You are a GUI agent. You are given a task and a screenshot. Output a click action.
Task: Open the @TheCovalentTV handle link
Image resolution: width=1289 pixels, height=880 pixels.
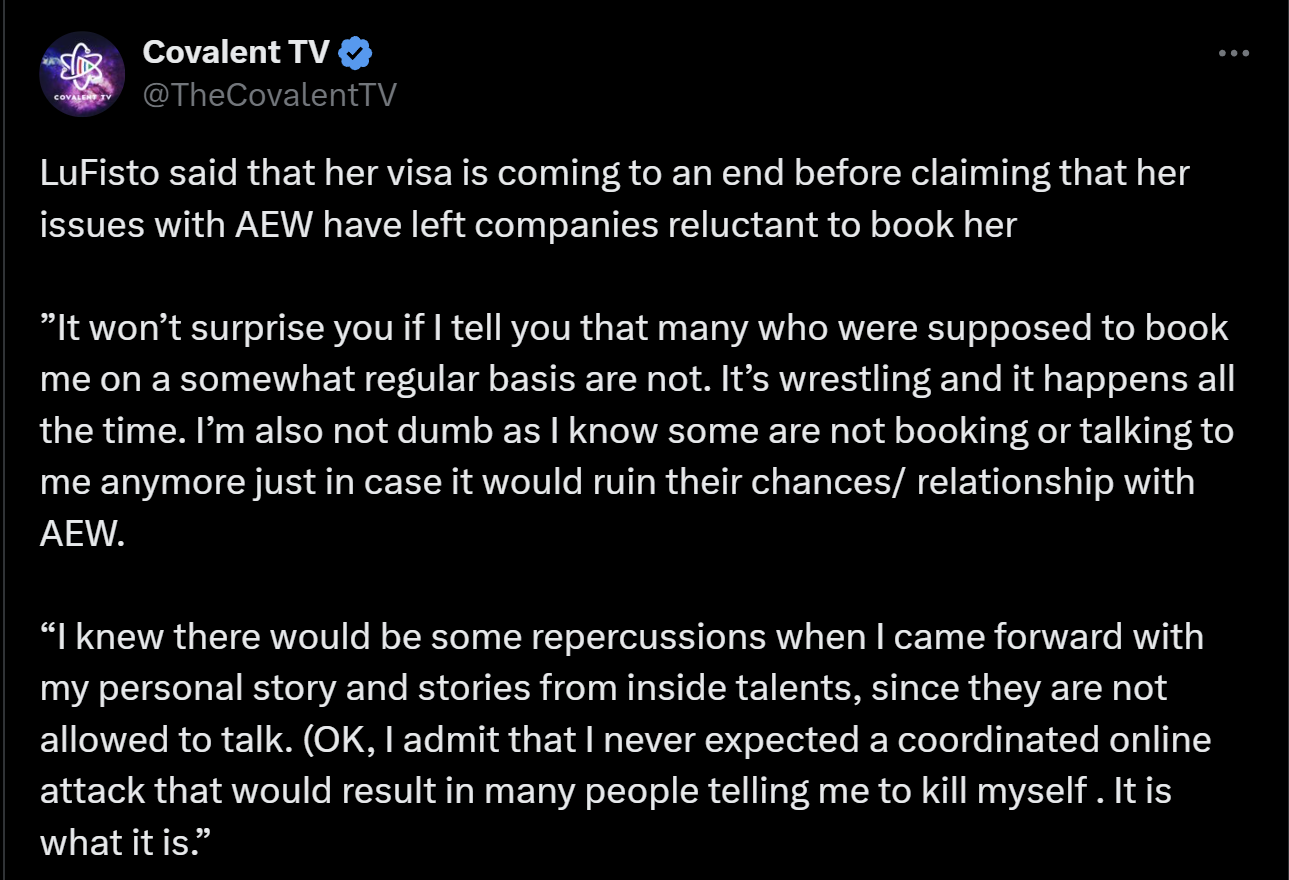coord(270,95)
